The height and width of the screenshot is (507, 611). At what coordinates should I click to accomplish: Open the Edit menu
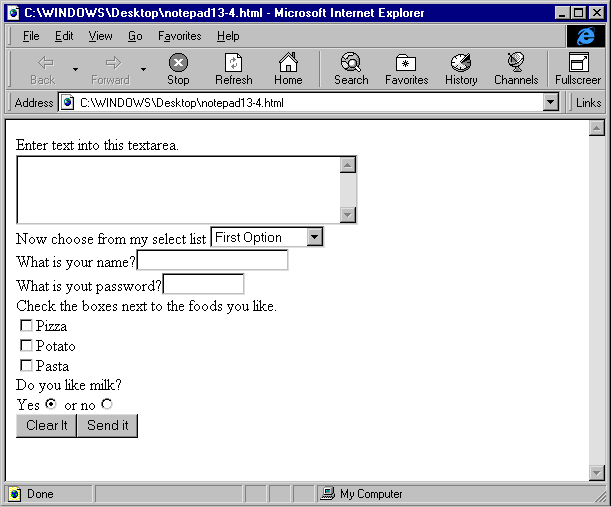click(64, 36)
